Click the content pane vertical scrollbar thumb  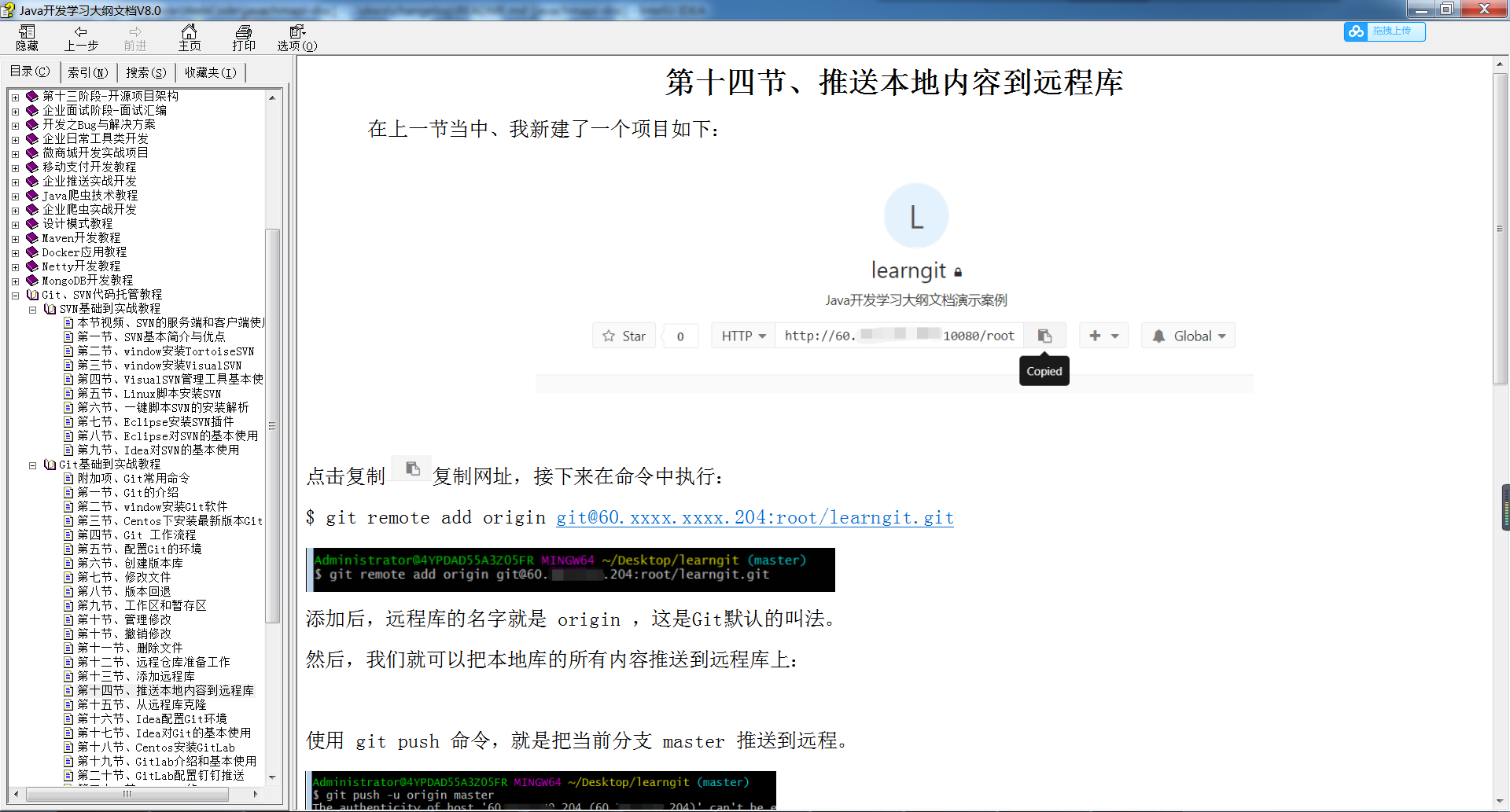(1500, 228)
